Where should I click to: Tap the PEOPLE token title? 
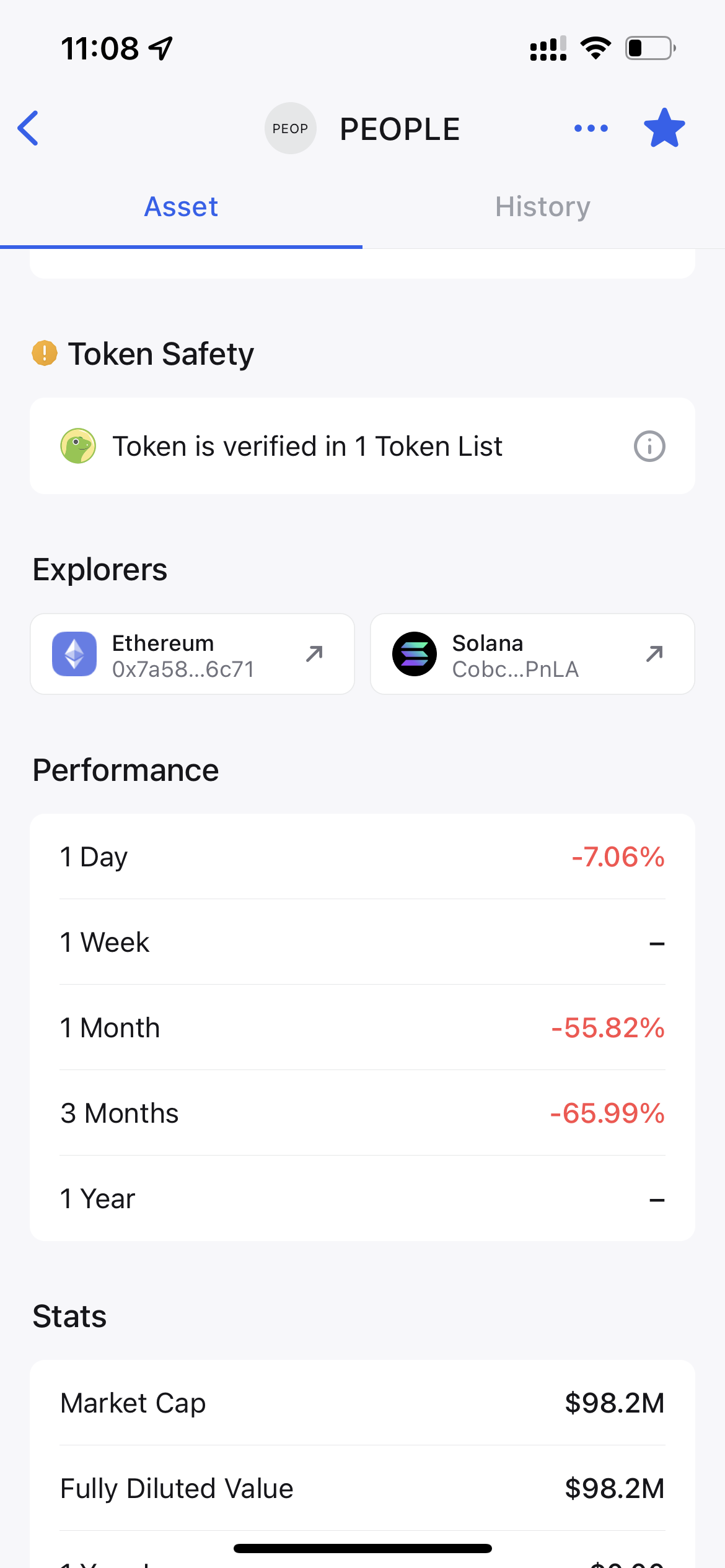pyautogui.click(x=400, y=129)
